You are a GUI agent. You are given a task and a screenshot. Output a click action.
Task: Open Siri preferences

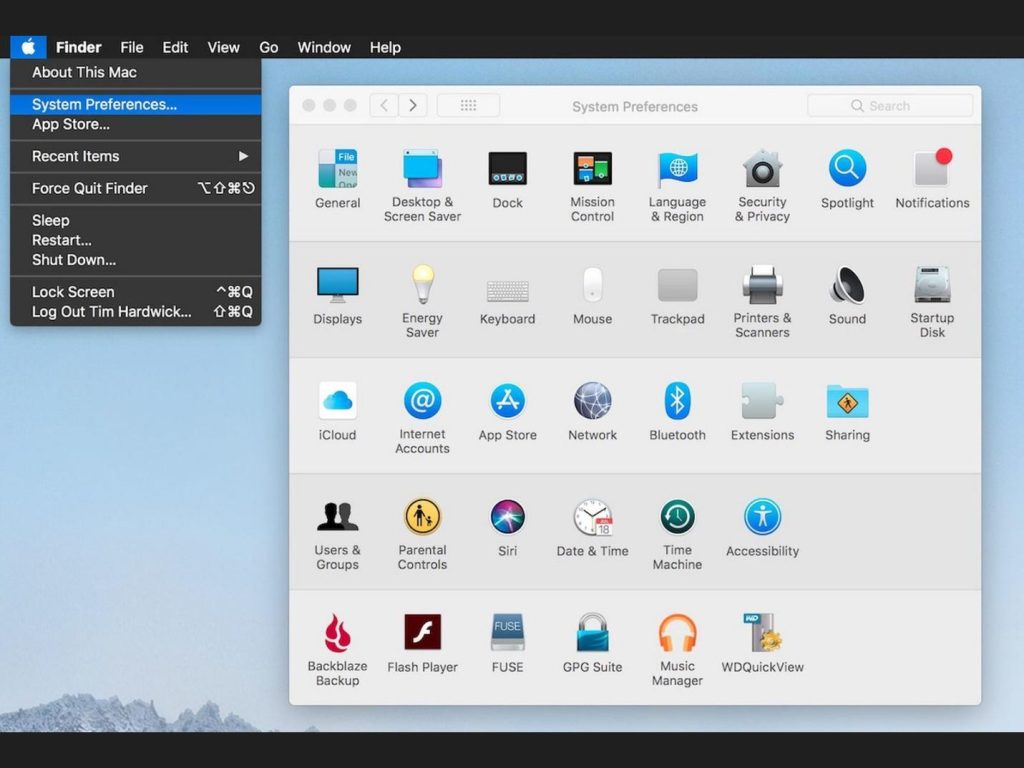pyautogui.click(x=507, y=517)
